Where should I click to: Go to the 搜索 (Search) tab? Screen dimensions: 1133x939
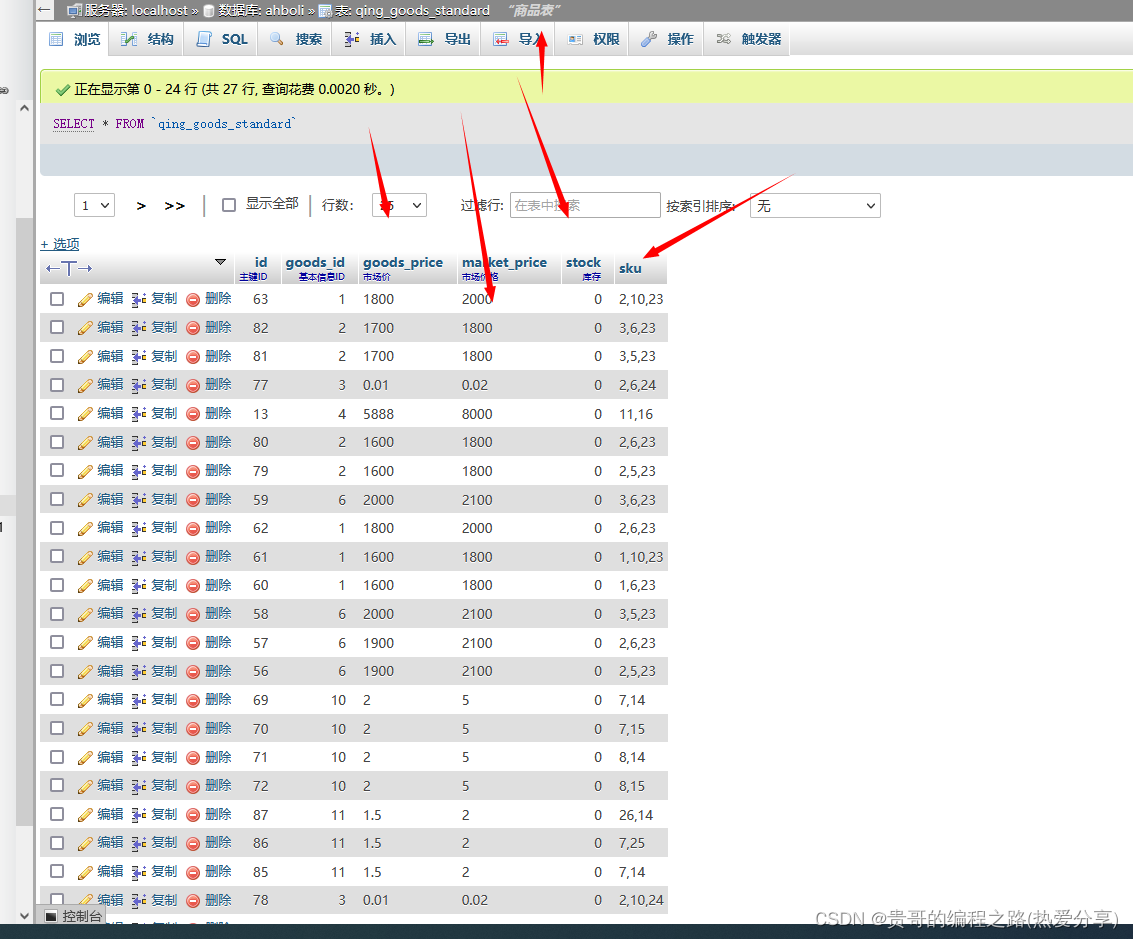pos(295,39)
